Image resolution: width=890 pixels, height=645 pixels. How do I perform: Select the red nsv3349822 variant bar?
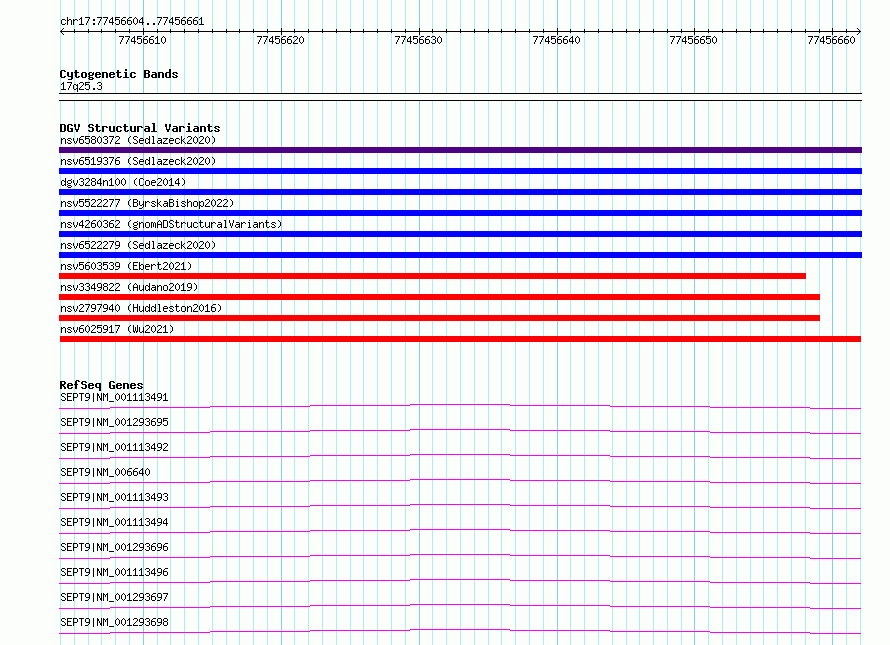[439, 297]
